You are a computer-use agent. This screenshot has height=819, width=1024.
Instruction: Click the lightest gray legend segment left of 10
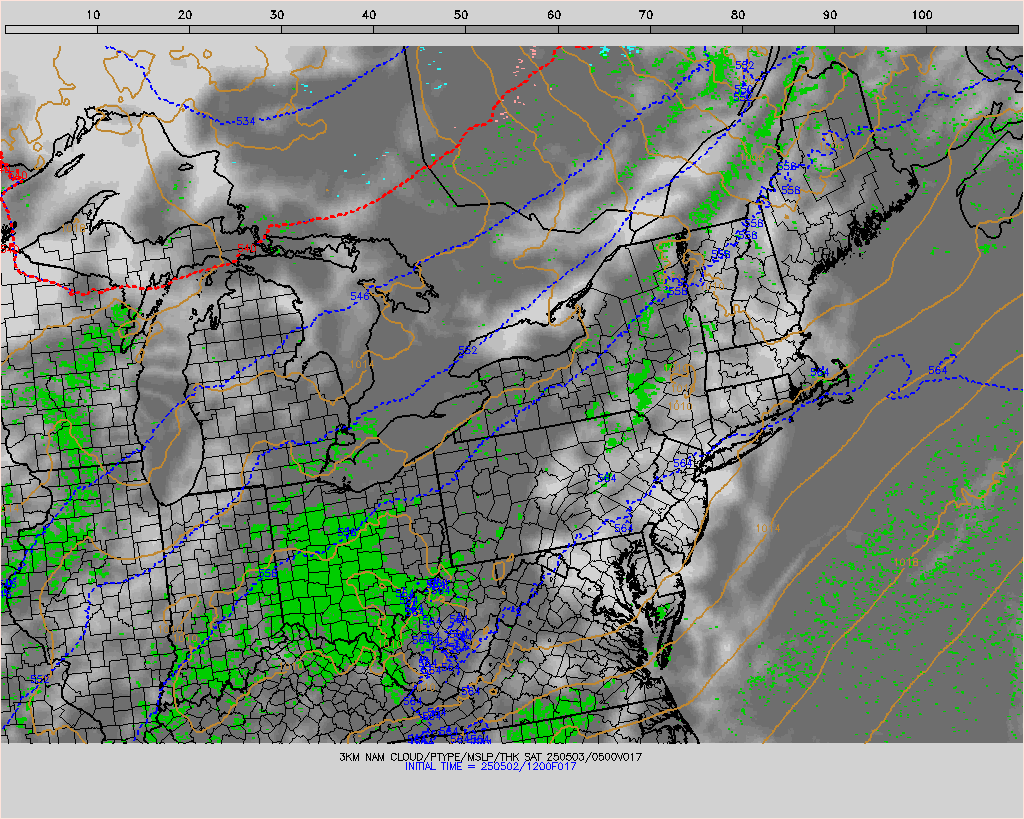tap(51, 29)
